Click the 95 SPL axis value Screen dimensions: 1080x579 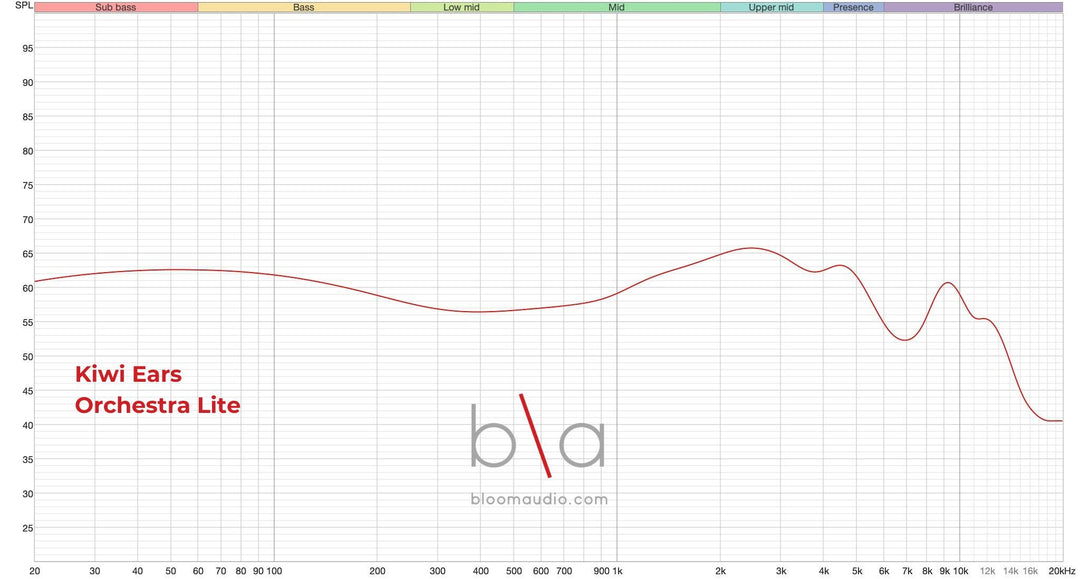click(x=28, y=48)
